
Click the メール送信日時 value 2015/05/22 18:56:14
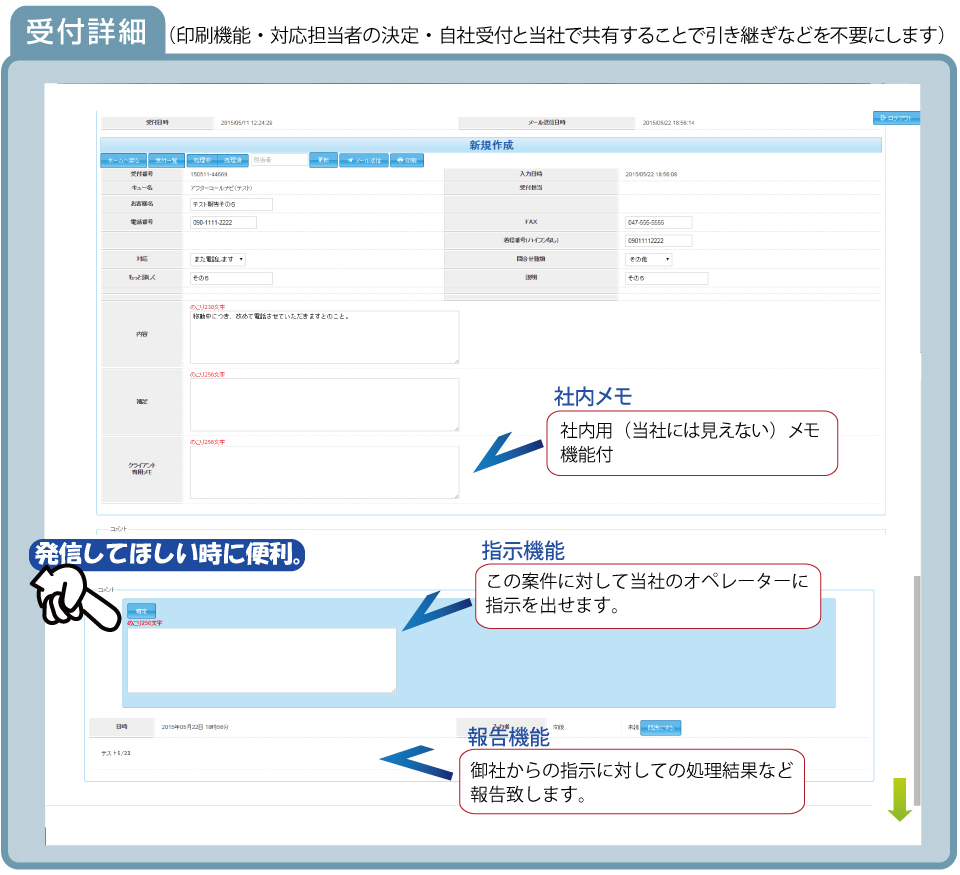(x=668, y=123)
